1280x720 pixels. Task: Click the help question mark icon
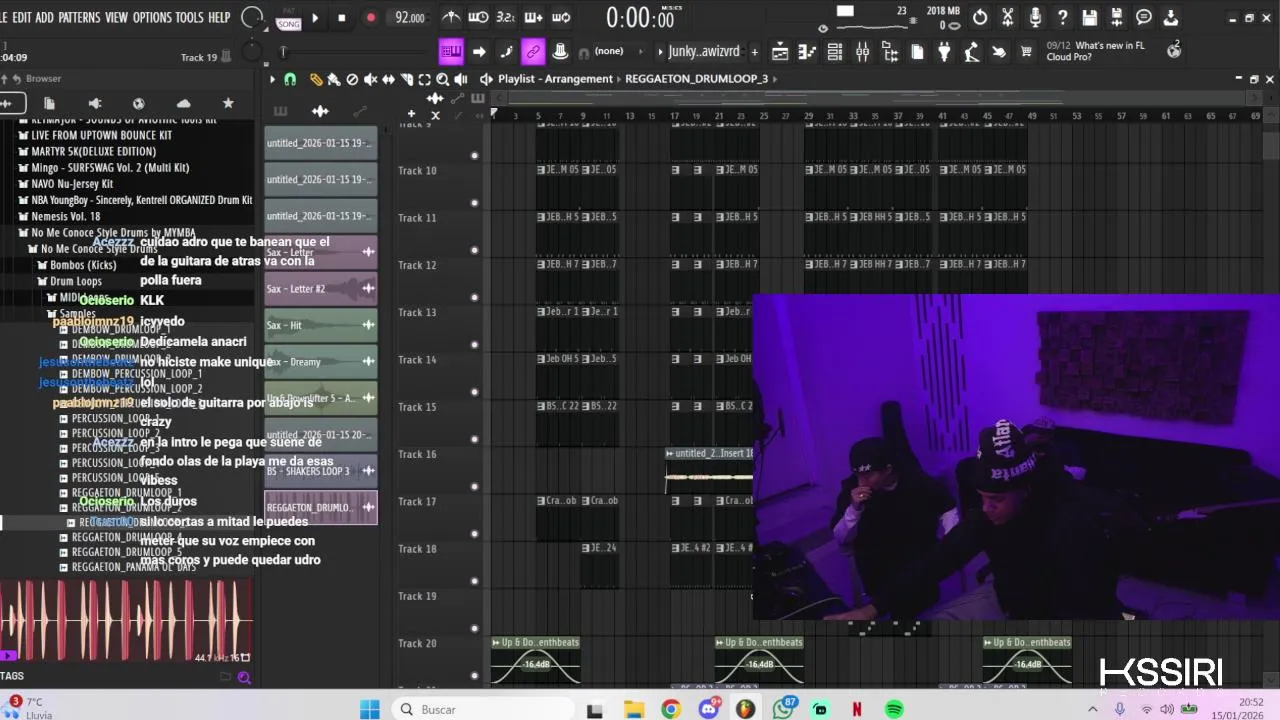tap(1062, 18)
